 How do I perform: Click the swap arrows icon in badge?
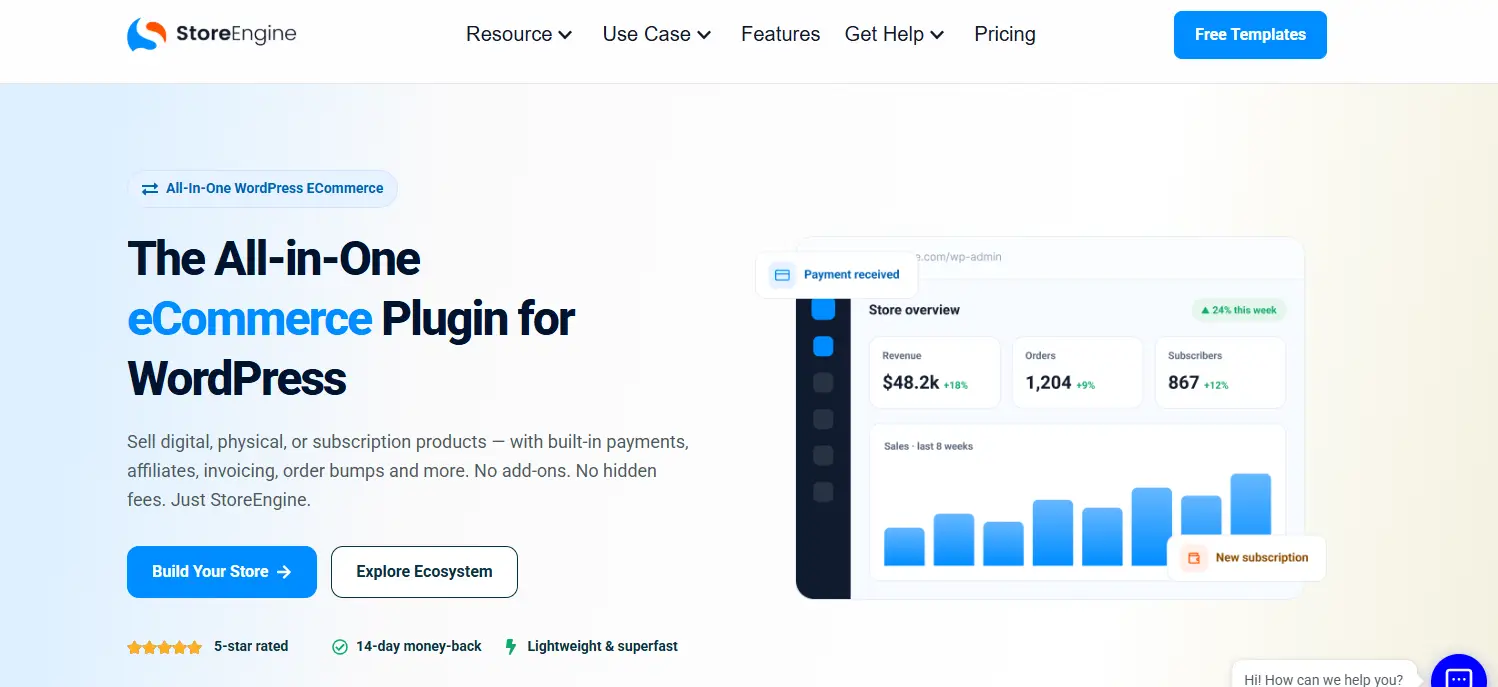coord(150,188)
